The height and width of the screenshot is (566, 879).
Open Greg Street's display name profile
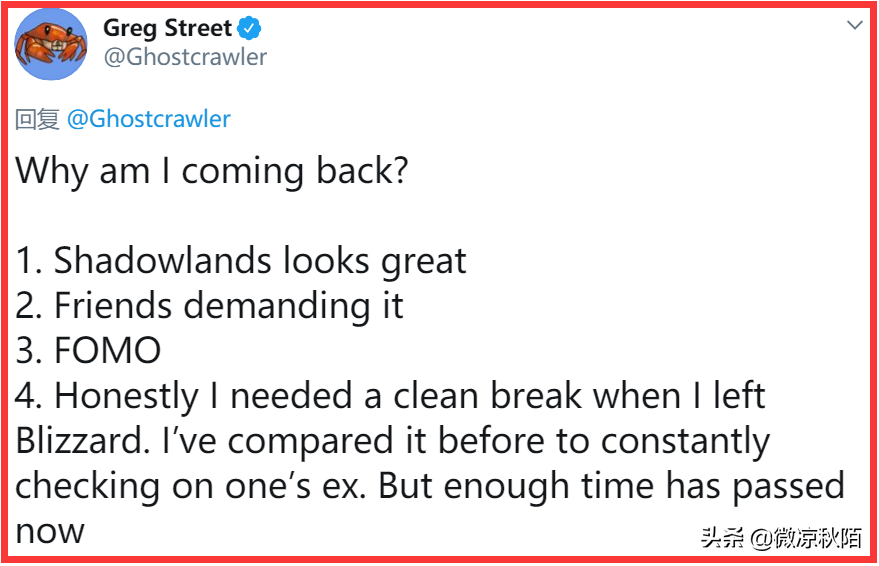[x=167, y=28]
